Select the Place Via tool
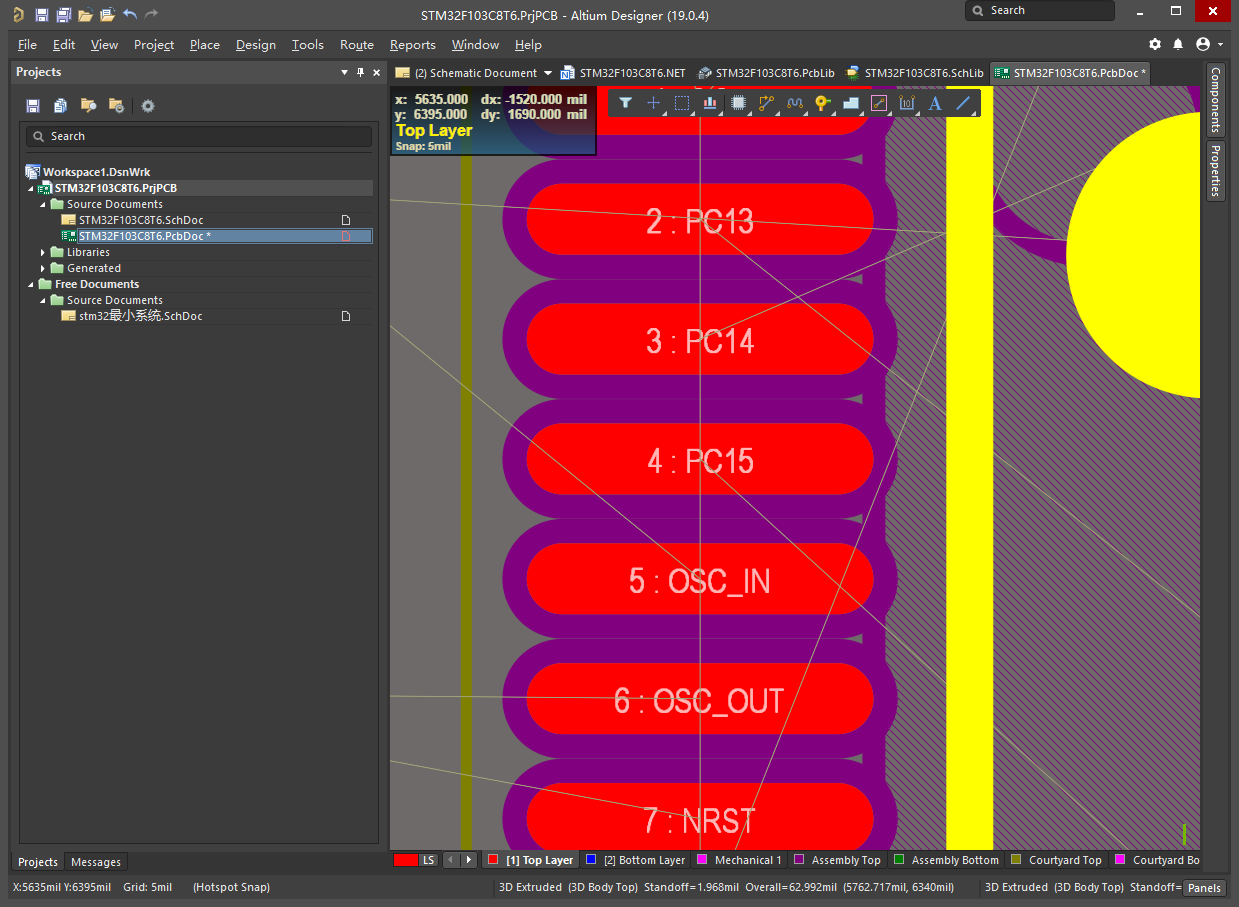 pyautogui.click(x=823, y=103)
